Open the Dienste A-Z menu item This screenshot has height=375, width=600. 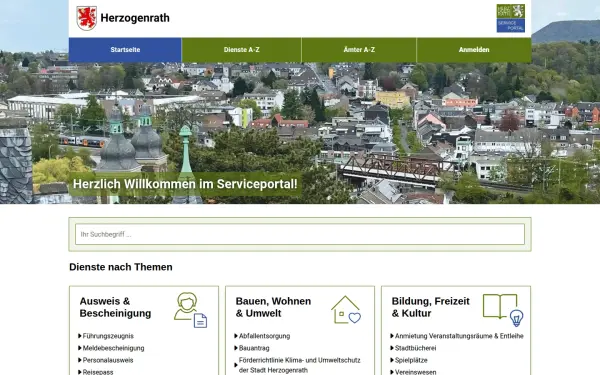[241, 50]
